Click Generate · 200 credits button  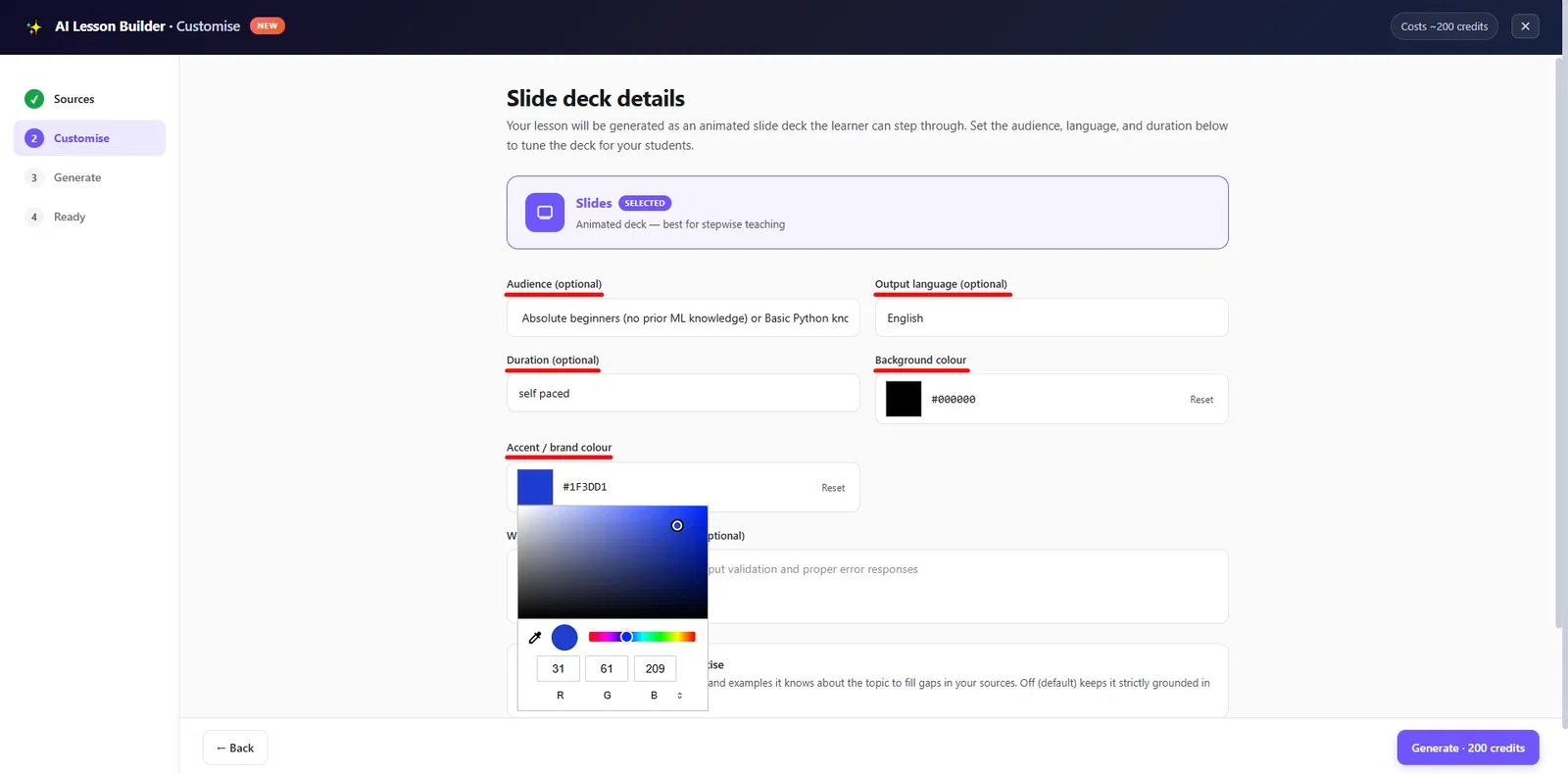(1468, 748)
